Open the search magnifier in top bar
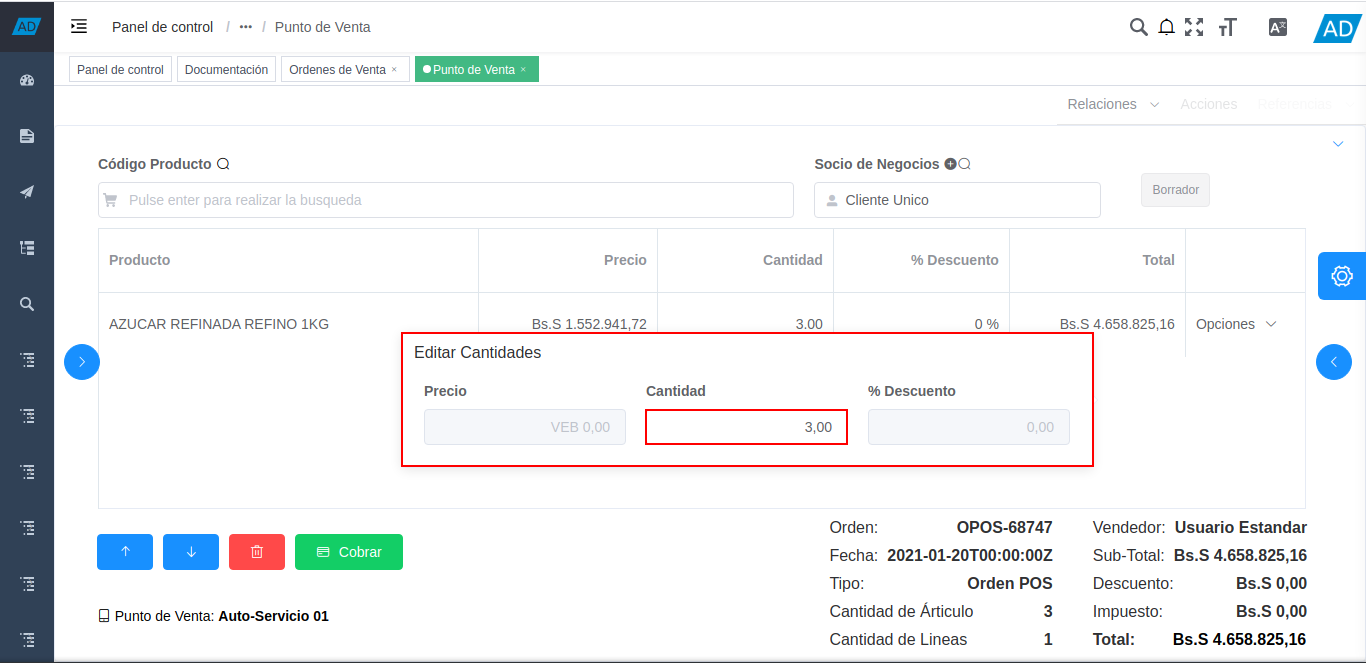 [x=1138, y=27]
